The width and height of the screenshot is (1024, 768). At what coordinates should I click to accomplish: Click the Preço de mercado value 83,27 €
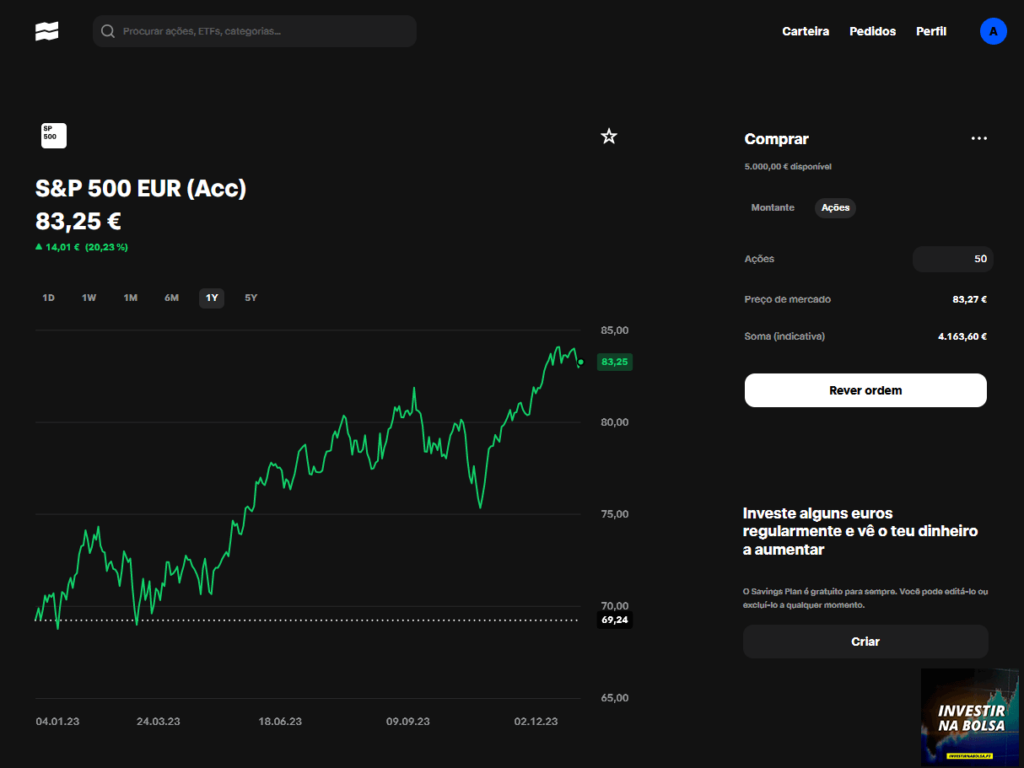click(x=969, y=299)
